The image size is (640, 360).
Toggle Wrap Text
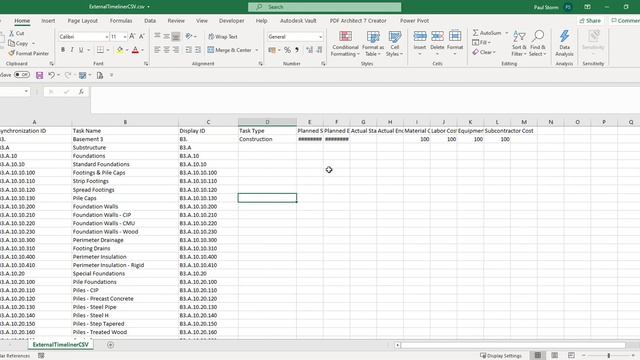pyautogui.click(x=223, y=36)
